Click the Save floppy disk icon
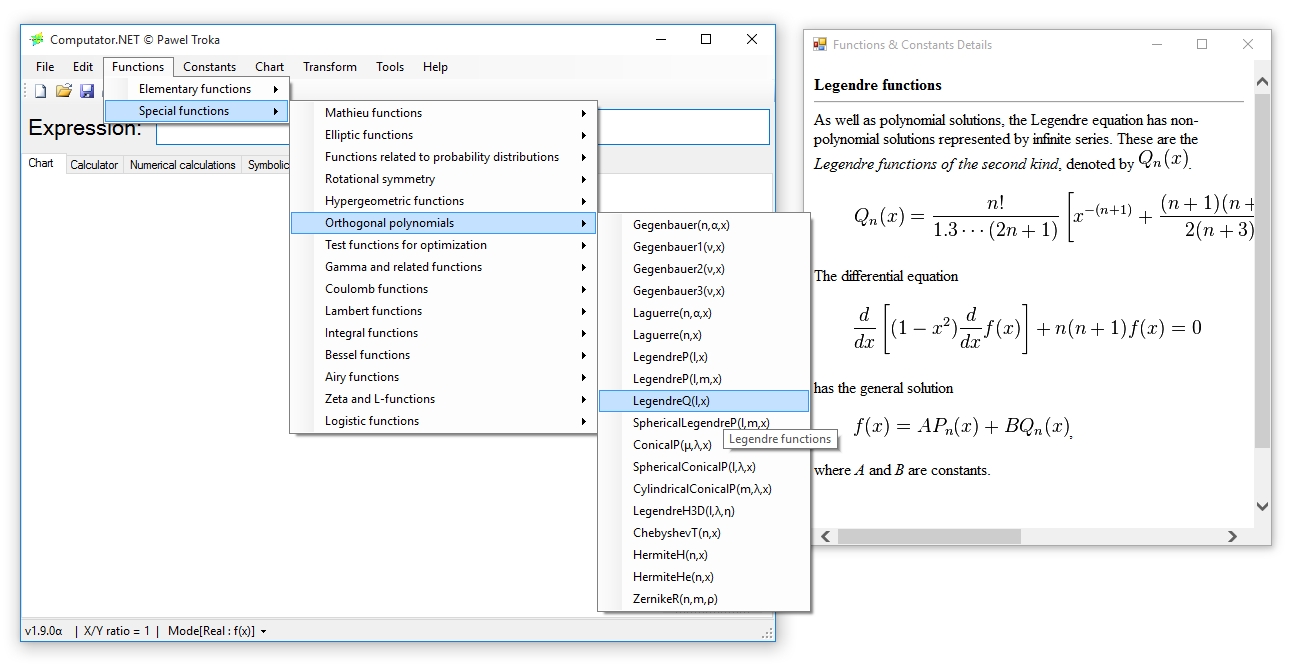The width and height of the screenshot is (1306, 672). pos(87,91)
